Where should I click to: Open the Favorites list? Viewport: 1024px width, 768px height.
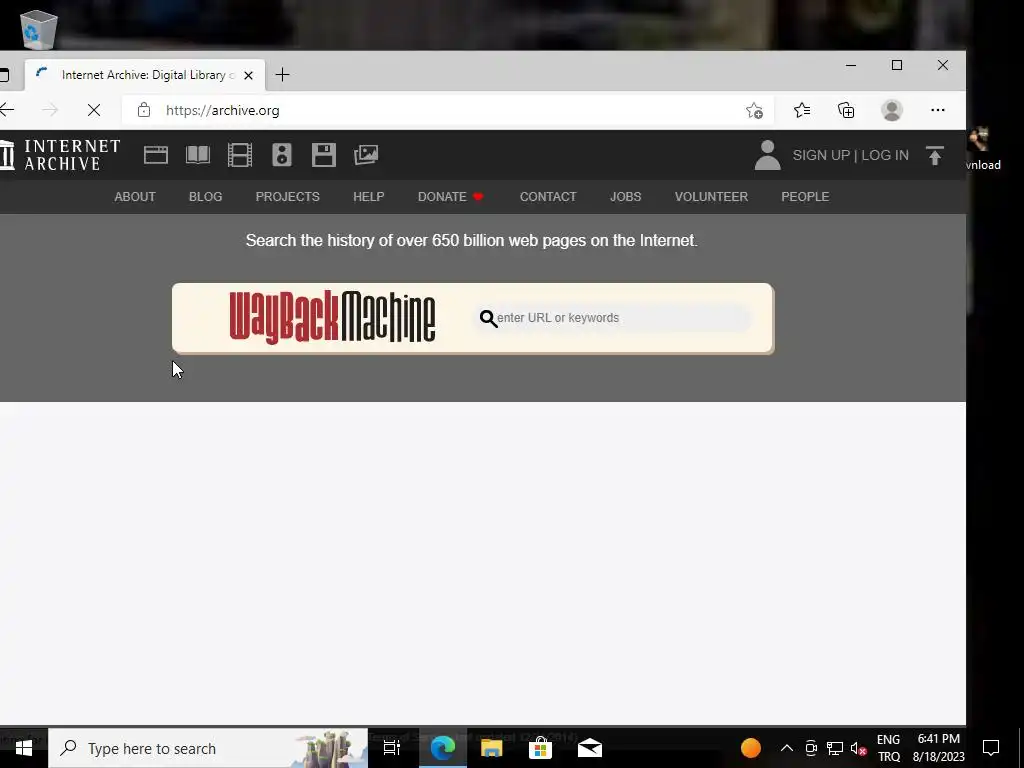click(802, 110)
